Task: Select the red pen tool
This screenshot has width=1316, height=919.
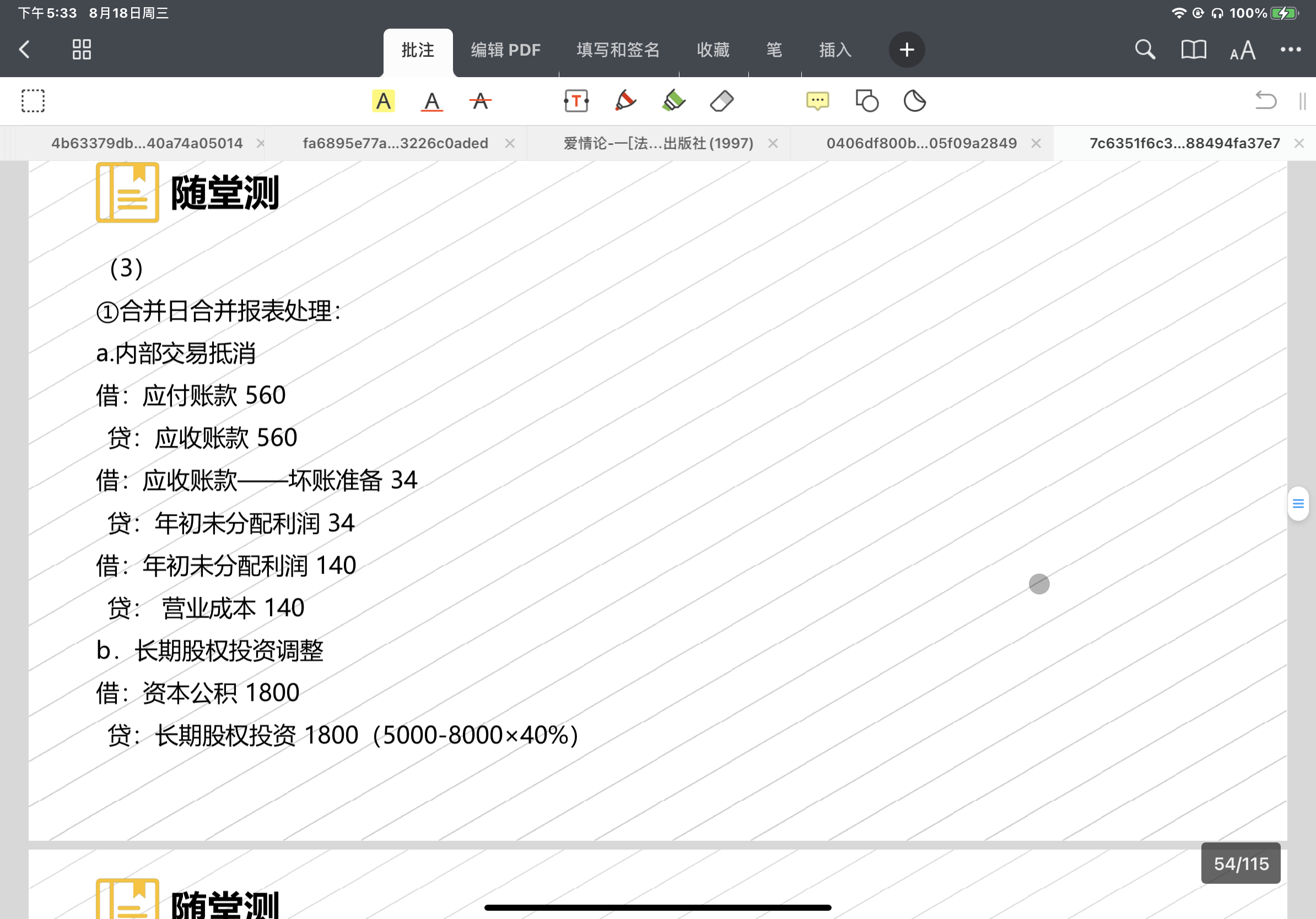Action: (625, 101)
